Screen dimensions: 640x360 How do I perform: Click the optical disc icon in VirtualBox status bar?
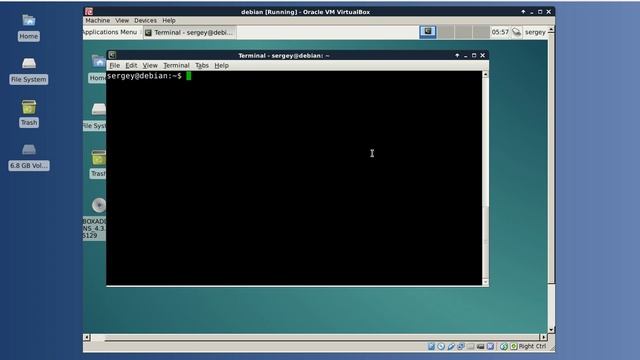(x=441, y=347)
